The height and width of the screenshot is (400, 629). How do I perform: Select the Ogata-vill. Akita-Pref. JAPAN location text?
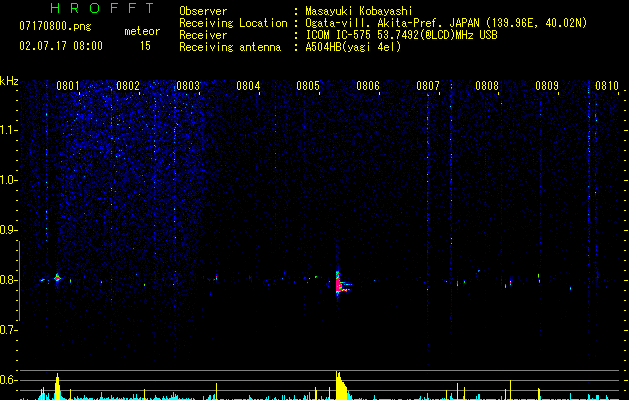[446, 23]
